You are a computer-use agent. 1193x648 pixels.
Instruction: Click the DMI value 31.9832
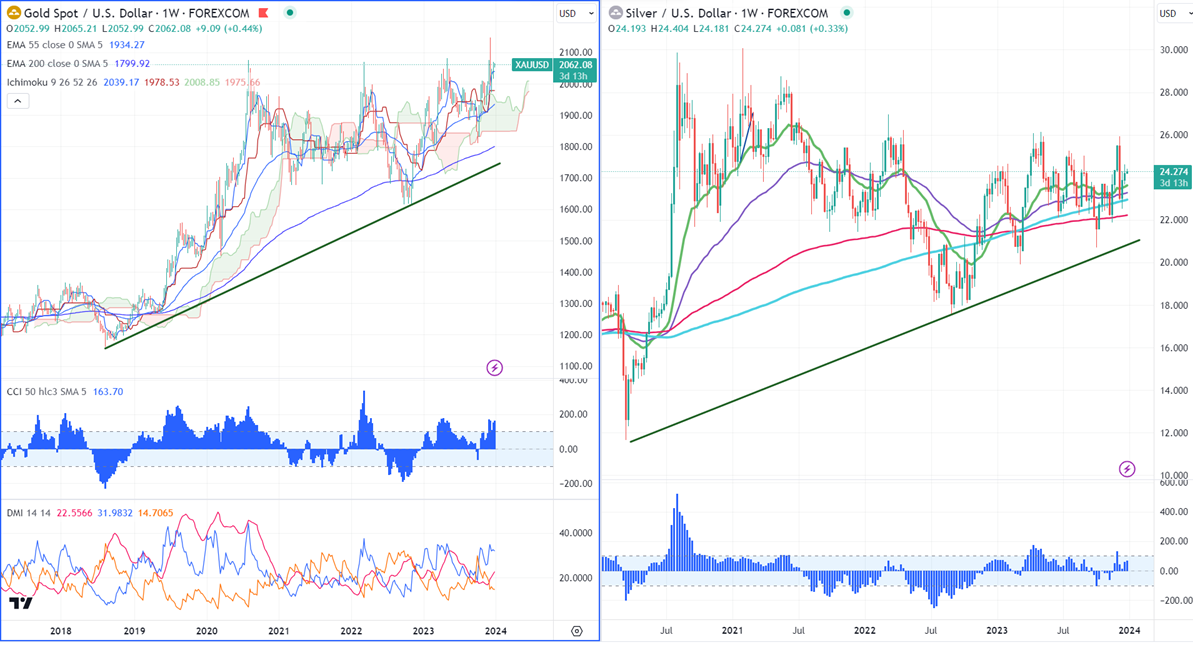116,513
